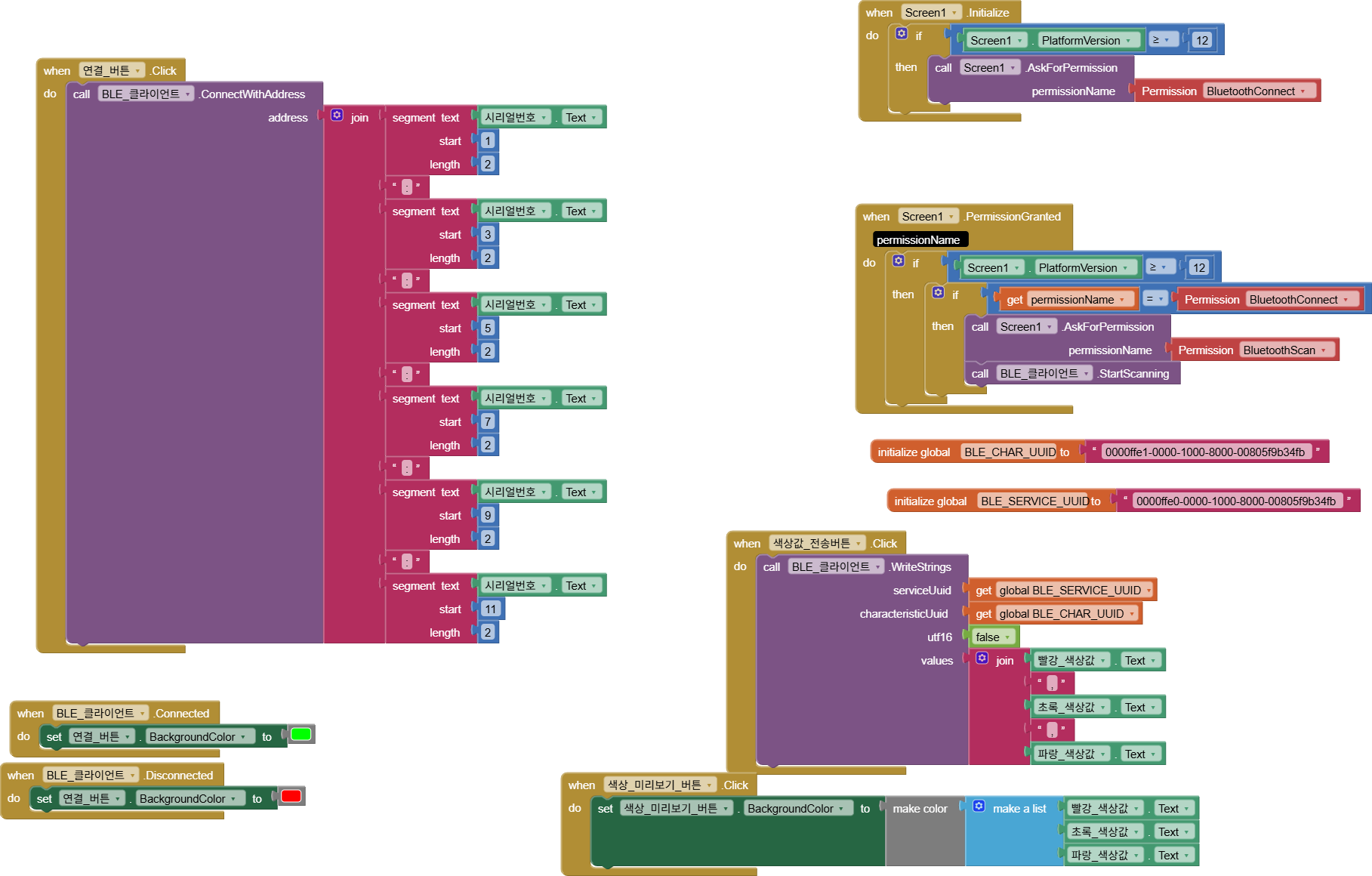Click the 12 number block in Initialize

click(x=1202, y=41)
